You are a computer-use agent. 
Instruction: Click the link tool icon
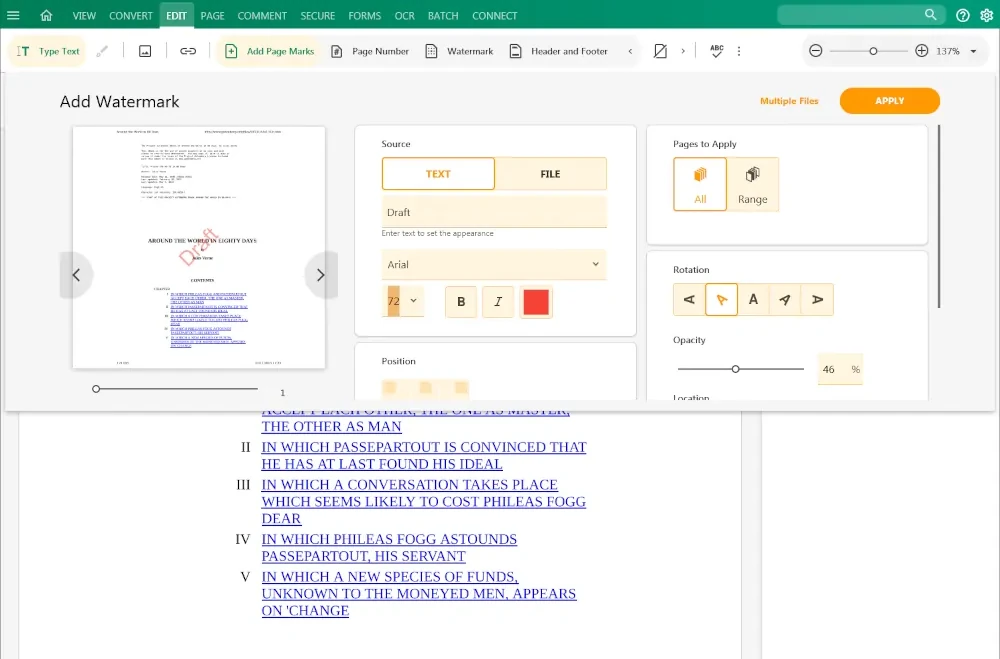188,51
